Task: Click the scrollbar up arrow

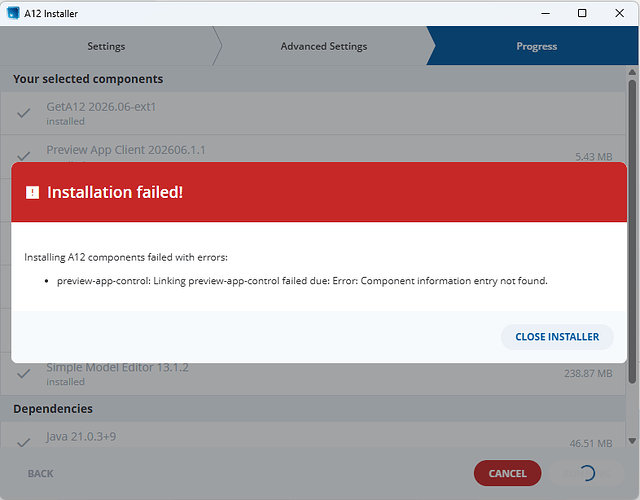Action: click(632, 72)
